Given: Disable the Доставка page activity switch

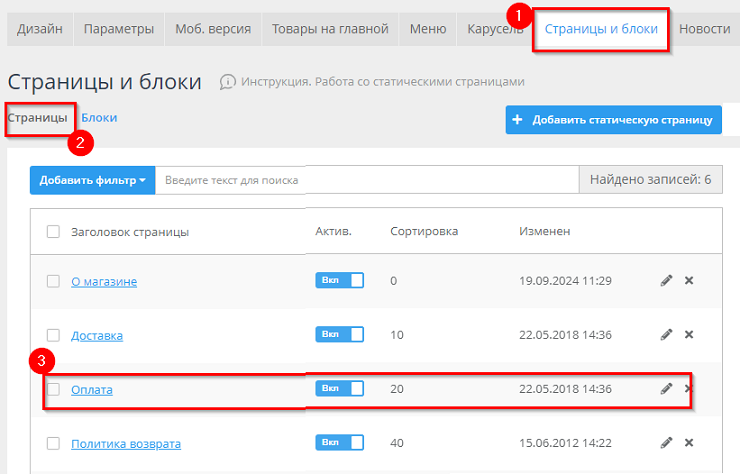Looking at the screenshot, I should 339,335.
